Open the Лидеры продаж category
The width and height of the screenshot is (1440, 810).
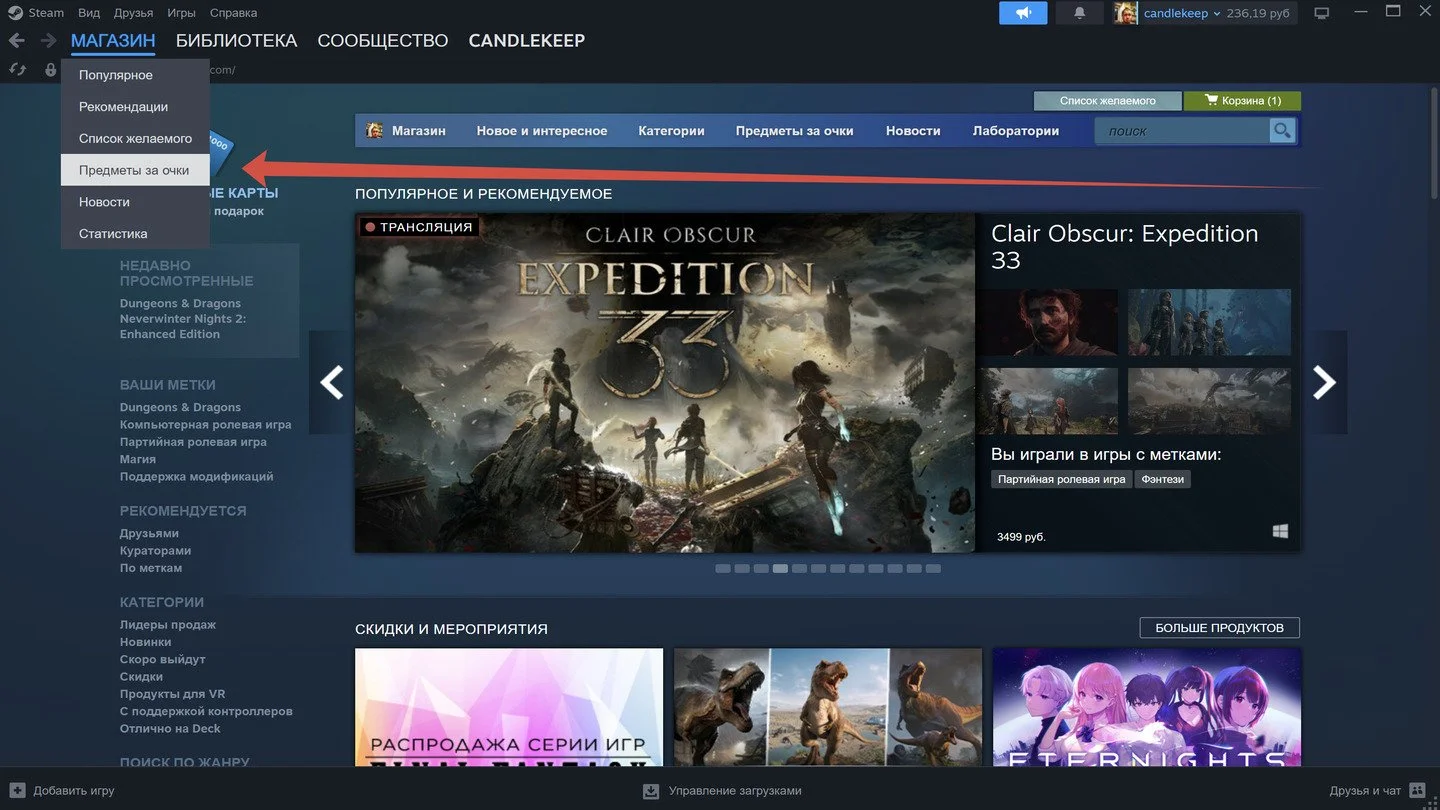coord(168,625)
